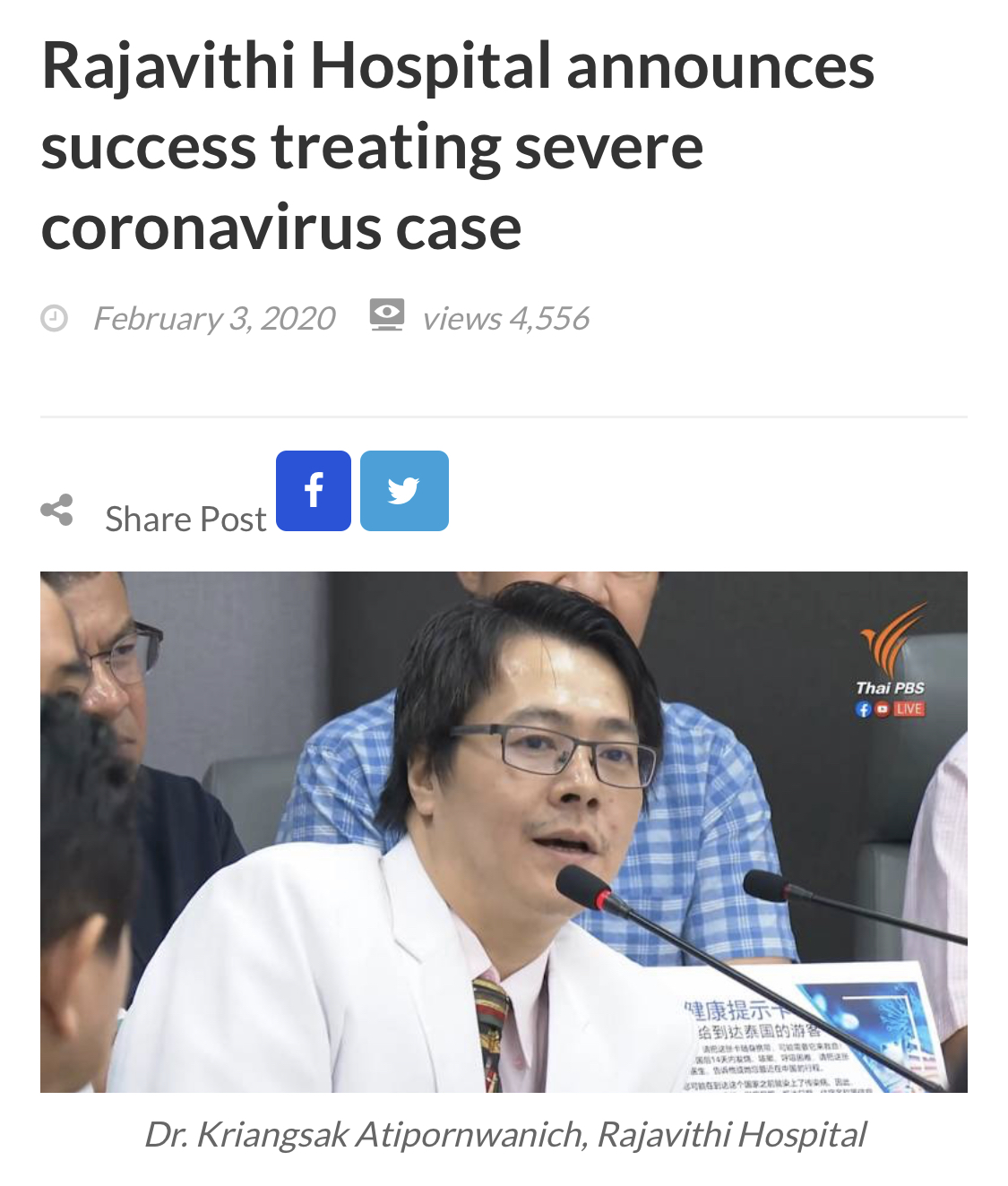This screenshot has height=1186, width=1008.
Task: Tap the red LIVE badge in photo
Action: (x=909, y=709)
